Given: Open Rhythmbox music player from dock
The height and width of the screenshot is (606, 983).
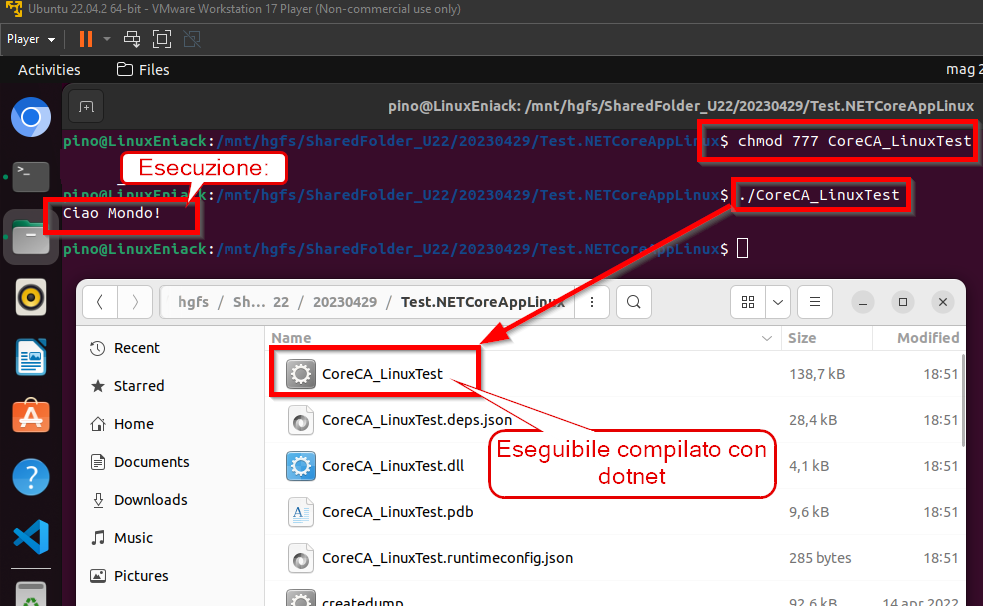Looking at the screenshot, I should (31, 297).
